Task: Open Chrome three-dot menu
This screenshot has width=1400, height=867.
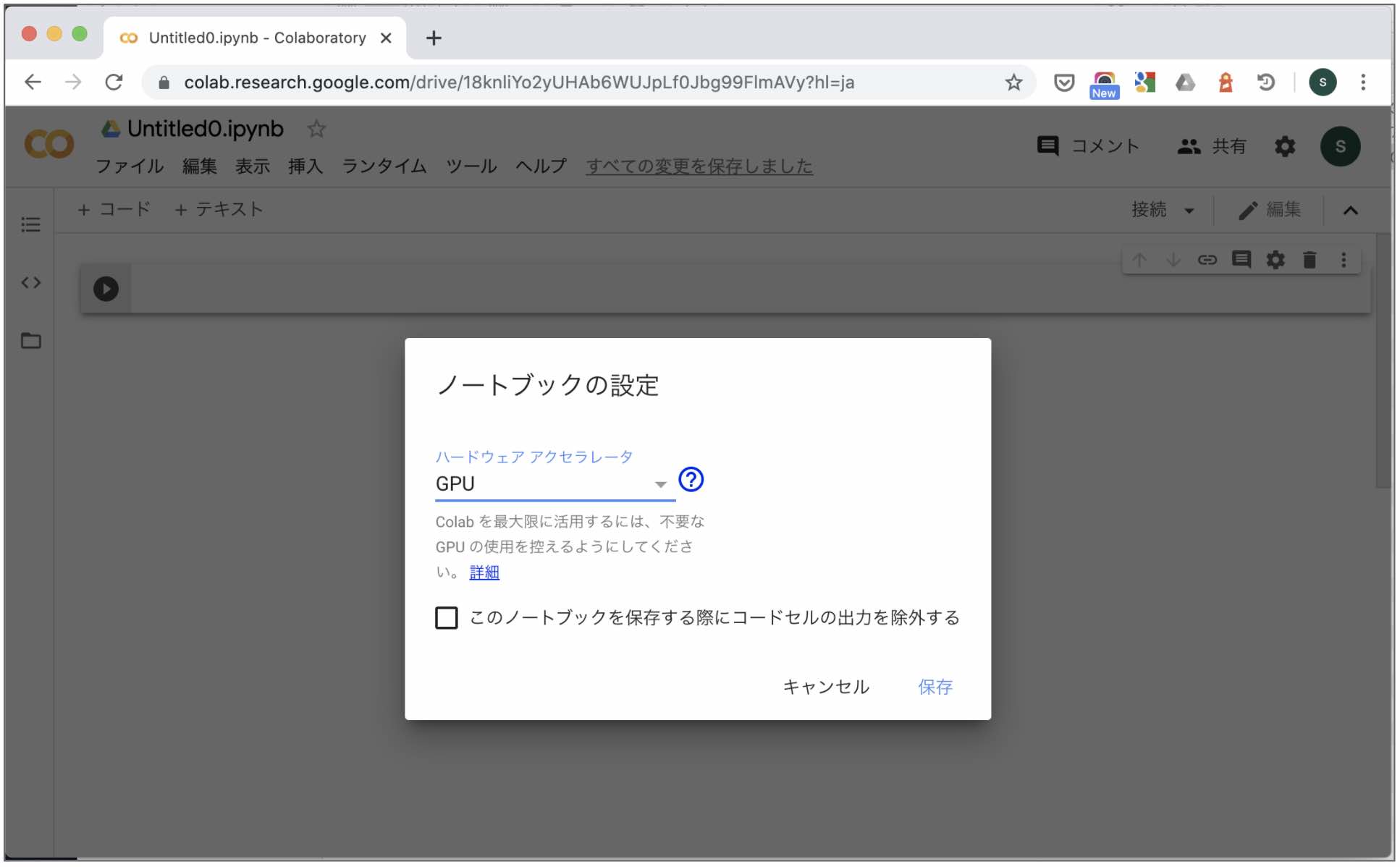Action: 1363,83
